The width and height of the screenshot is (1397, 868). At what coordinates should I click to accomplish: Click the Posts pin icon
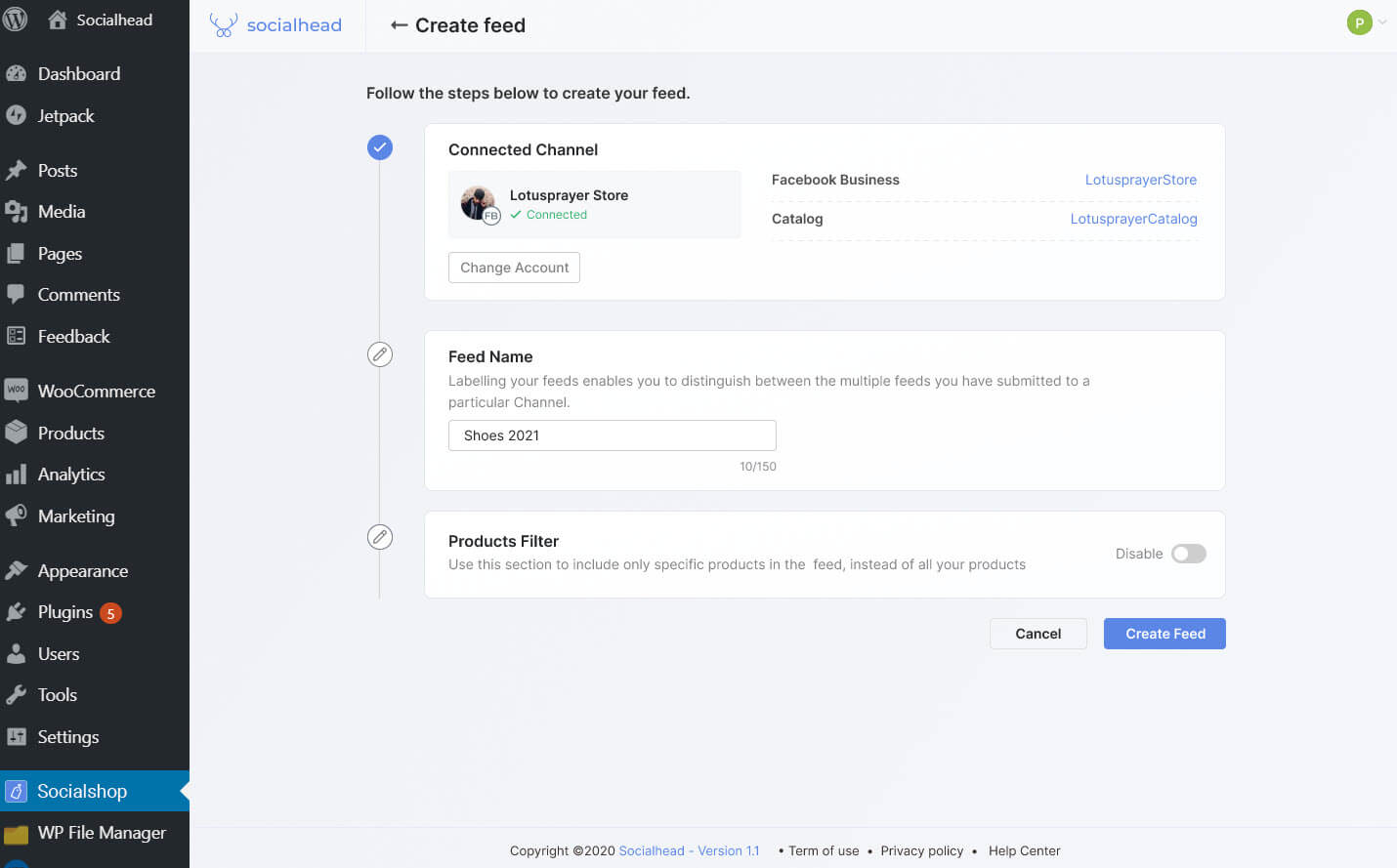pos(16,170)
